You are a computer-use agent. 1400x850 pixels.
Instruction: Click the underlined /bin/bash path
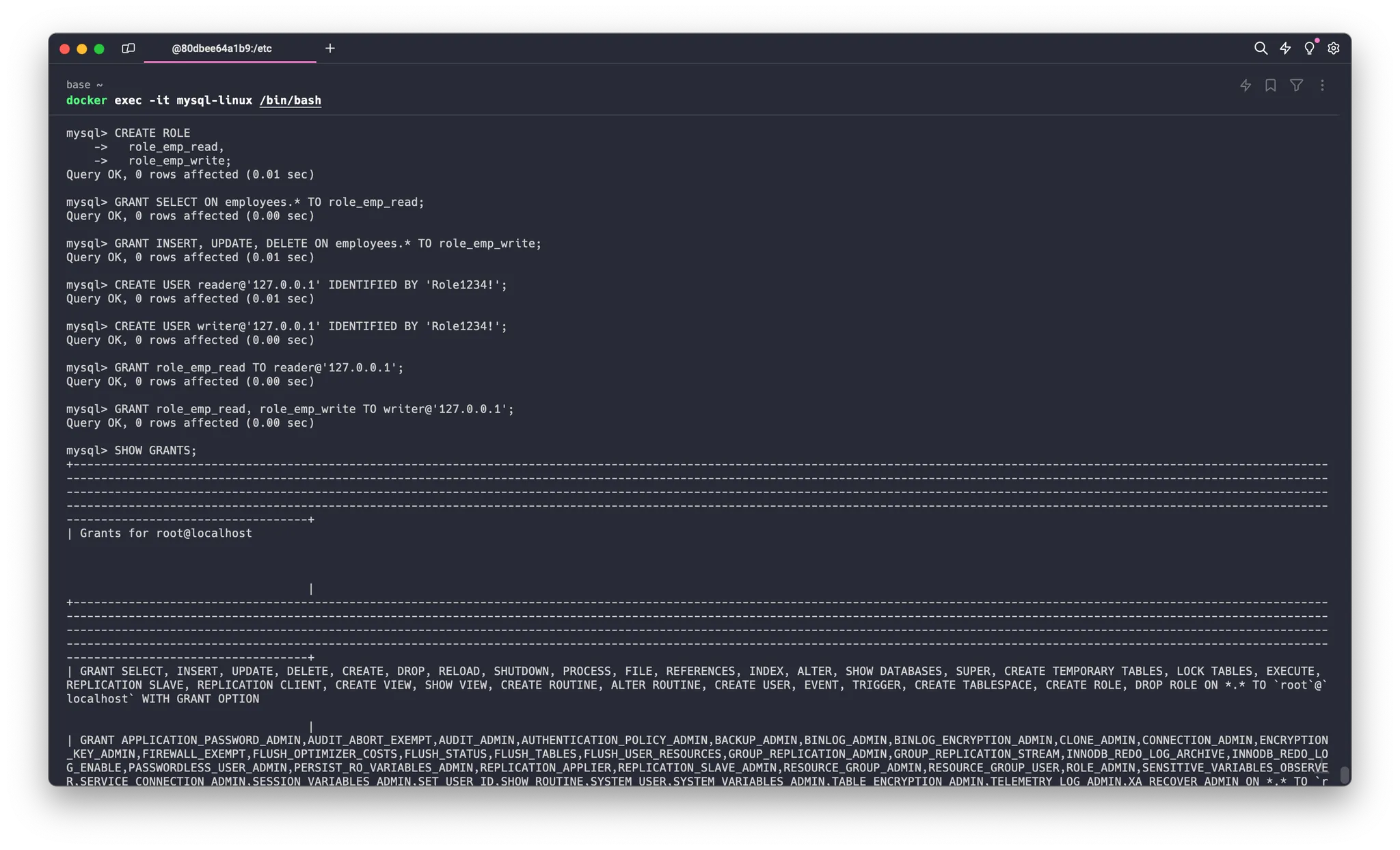pos(290,101)
